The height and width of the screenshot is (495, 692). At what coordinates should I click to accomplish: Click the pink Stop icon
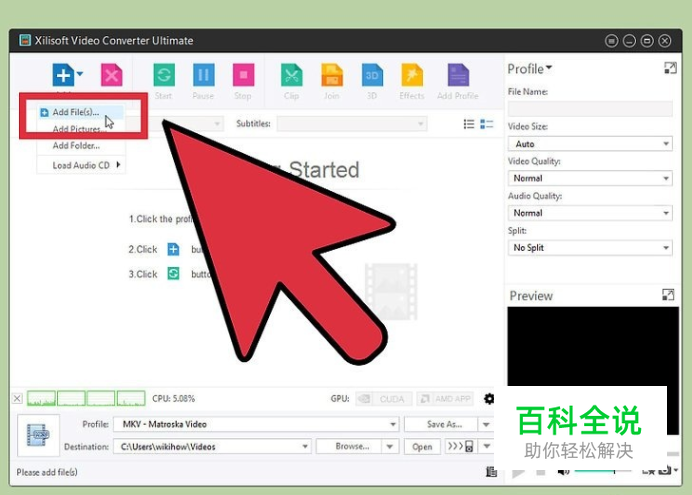point(244,75)
